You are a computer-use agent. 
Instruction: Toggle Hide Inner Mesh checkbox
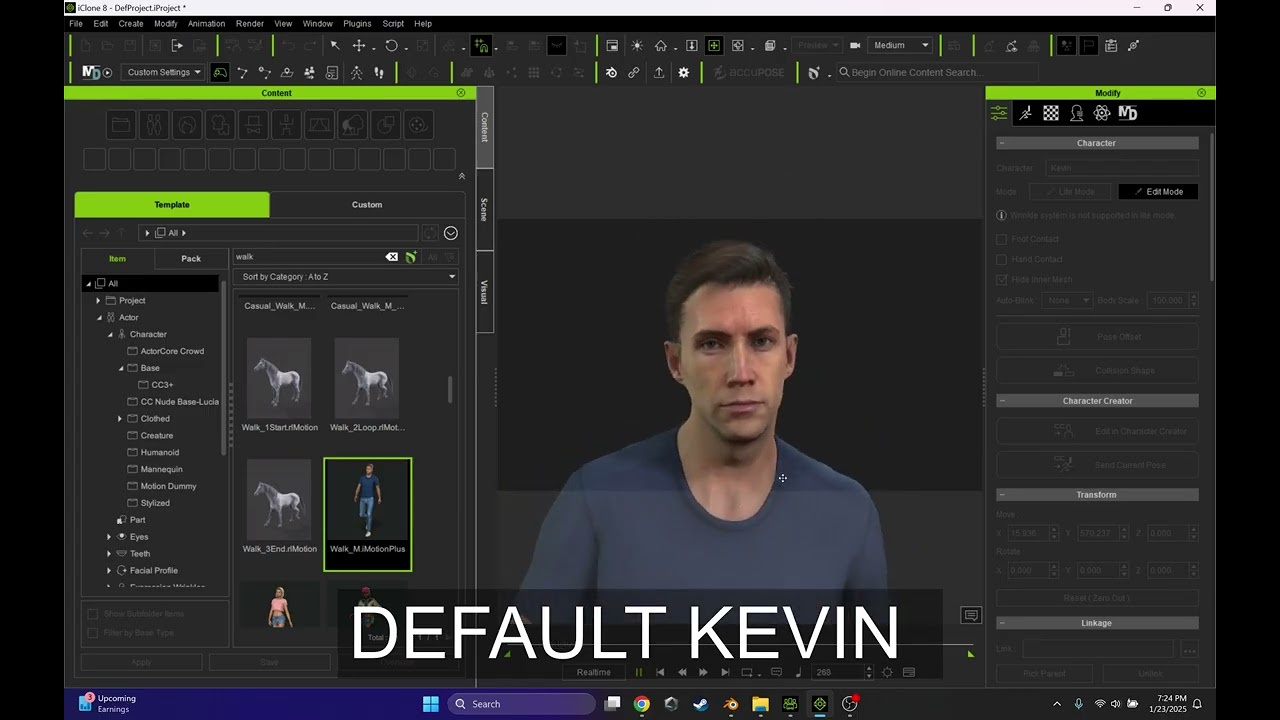click(1002, 279)
